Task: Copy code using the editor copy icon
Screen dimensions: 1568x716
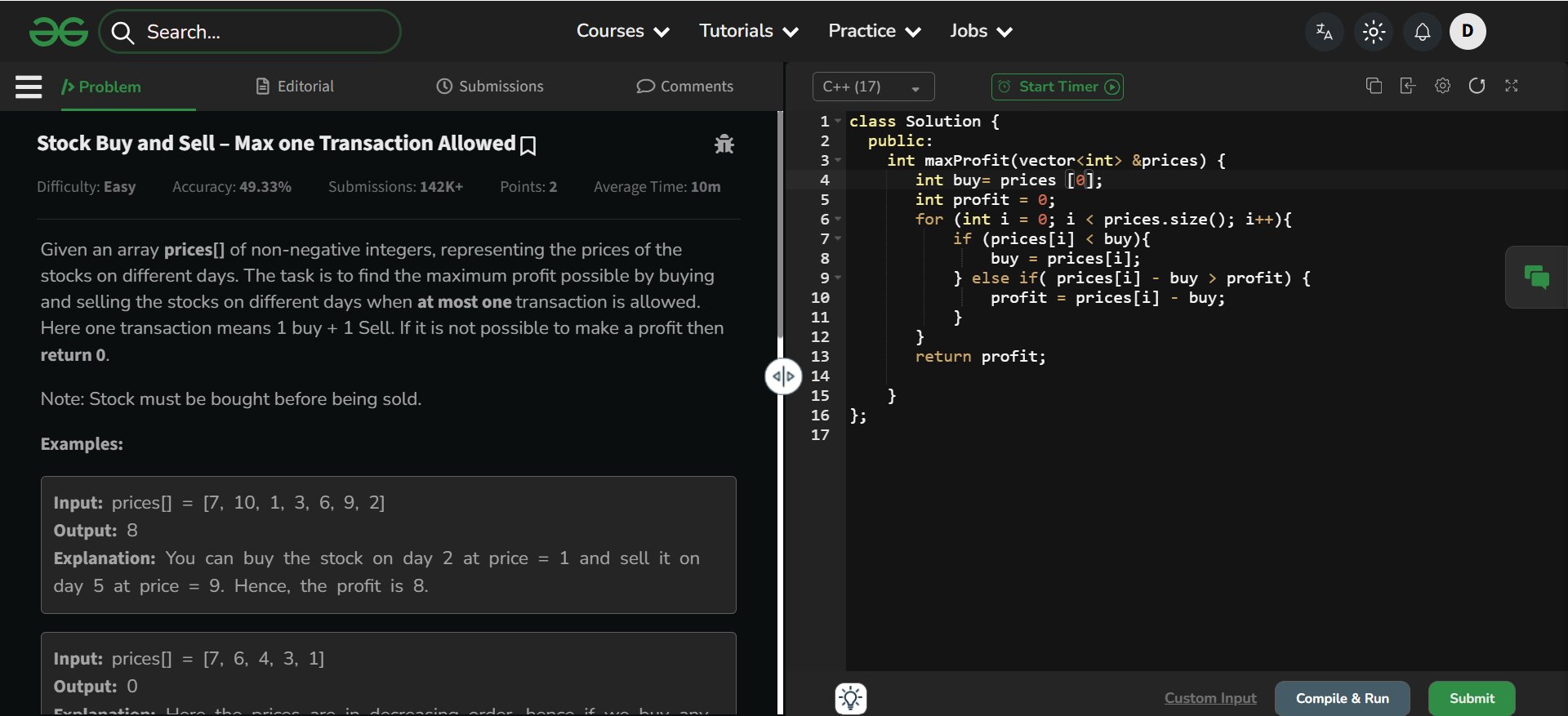Action: pos(1374,86)
